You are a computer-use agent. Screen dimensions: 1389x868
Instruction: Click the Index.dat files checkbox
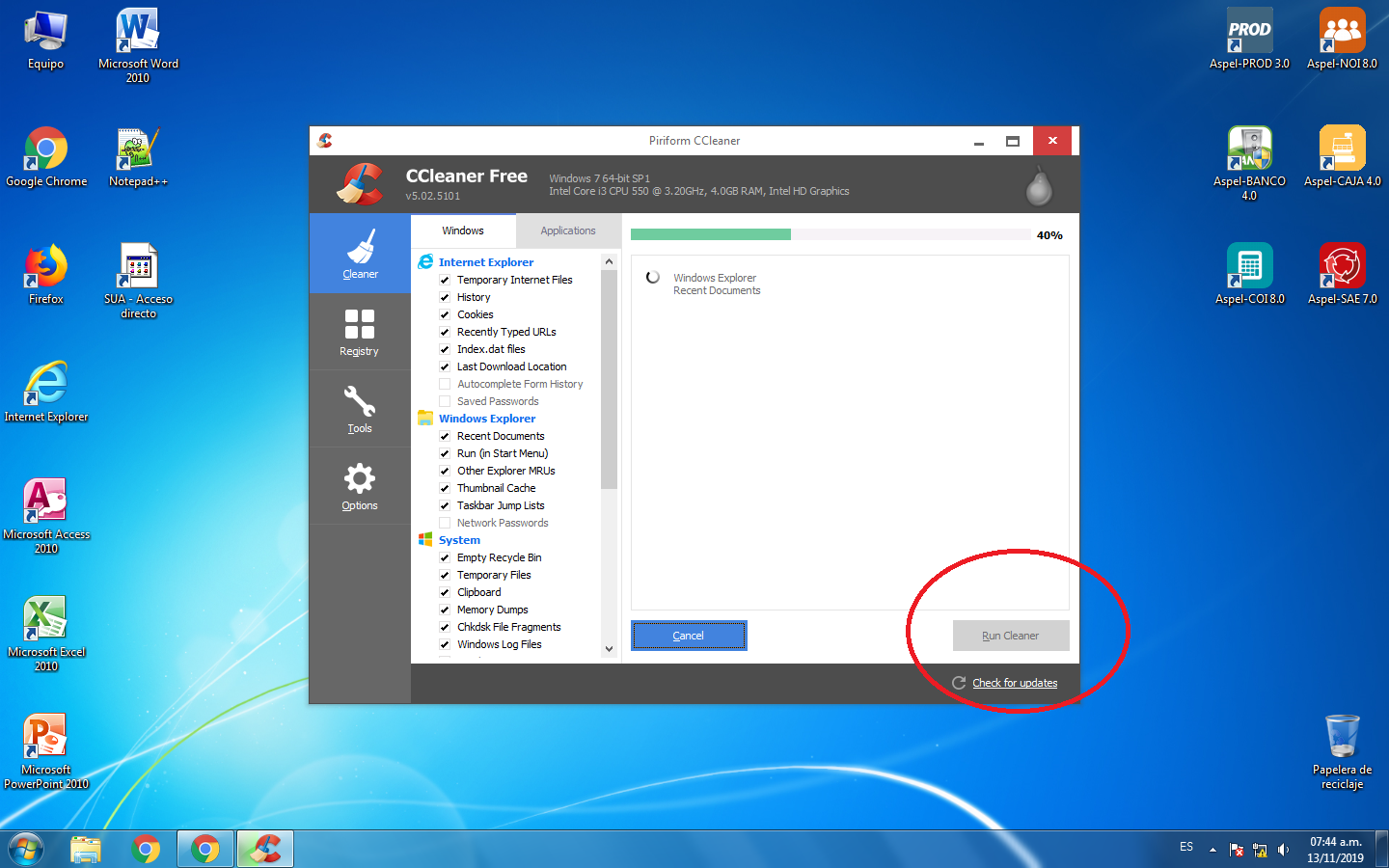pos(445,349)
